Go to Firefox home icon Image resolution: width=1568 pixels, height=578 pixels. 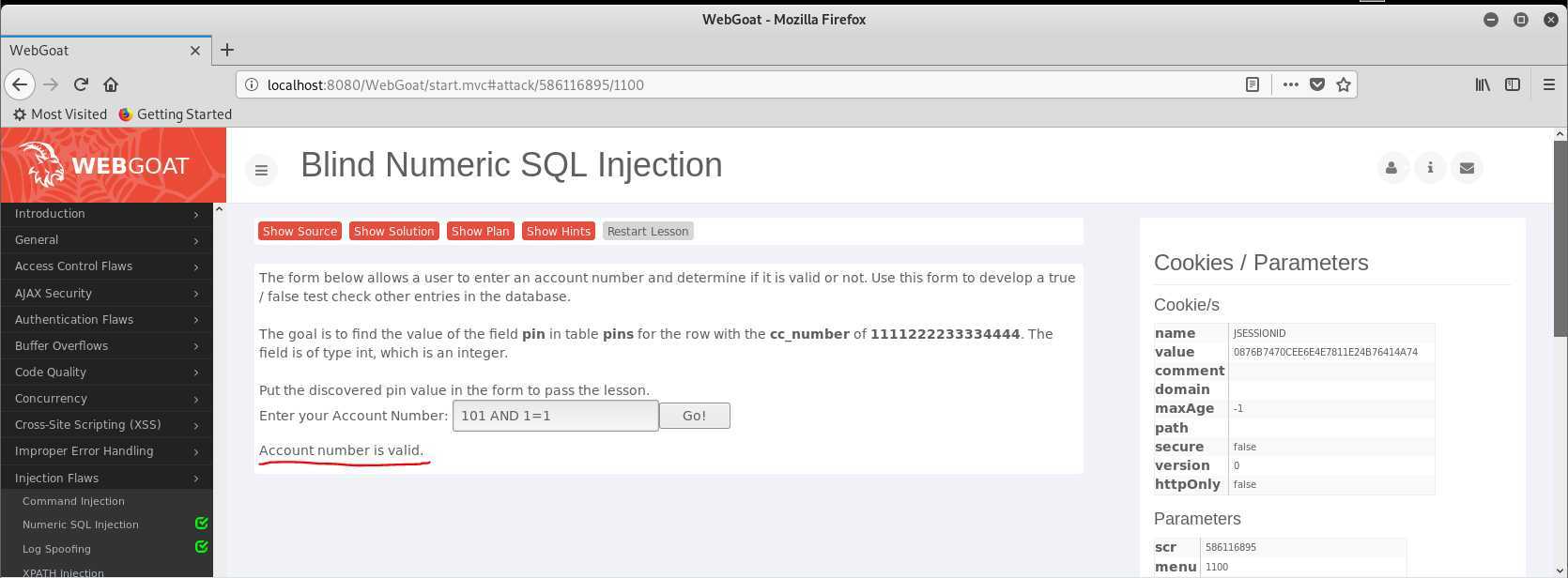coord(111,84)
